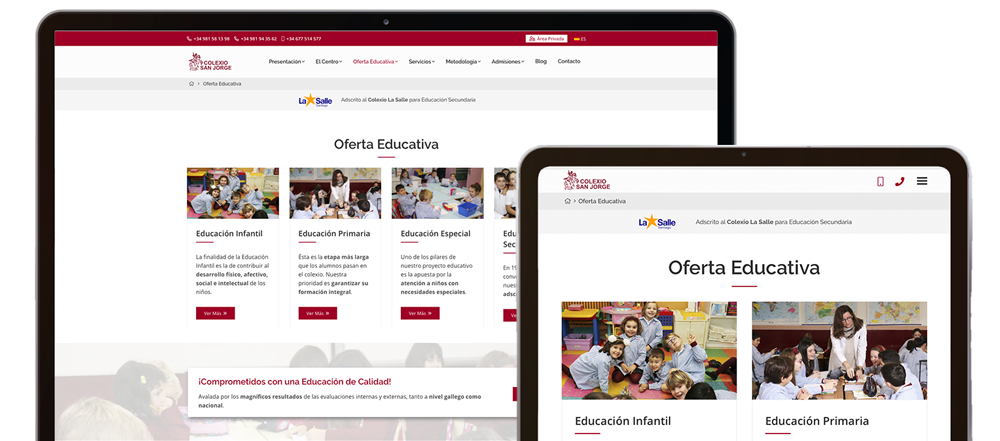Expand the Oferta Educativa menu

point(375,61)
